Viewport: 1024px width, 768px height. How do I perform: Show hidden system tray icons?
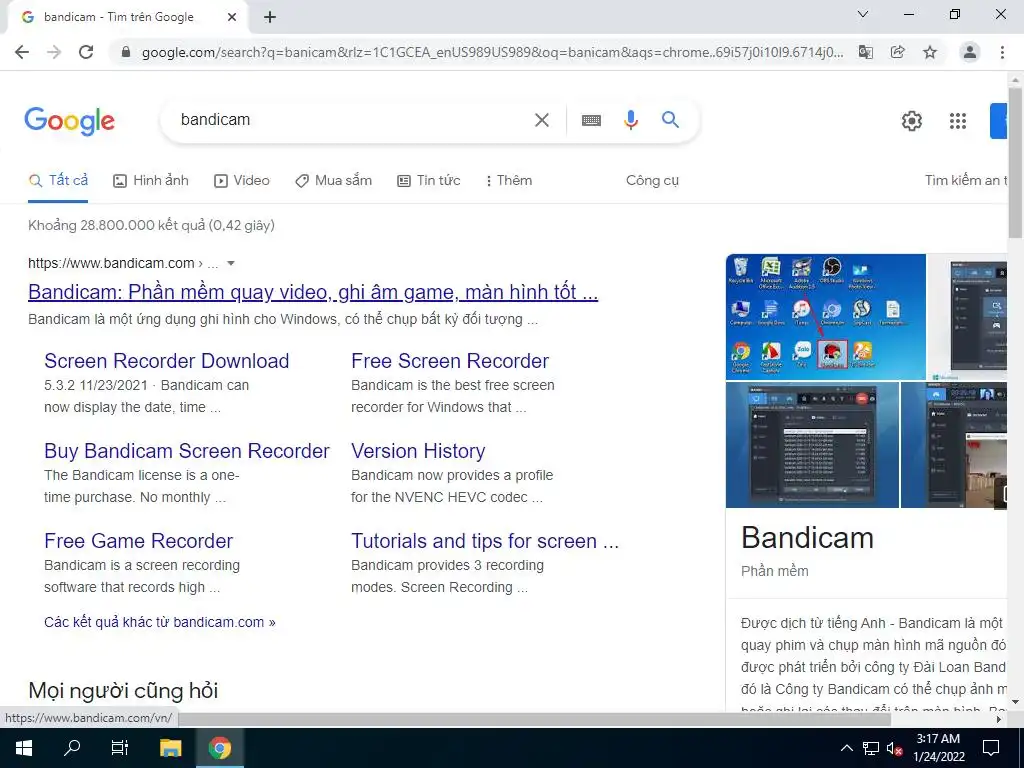[846, 748]
